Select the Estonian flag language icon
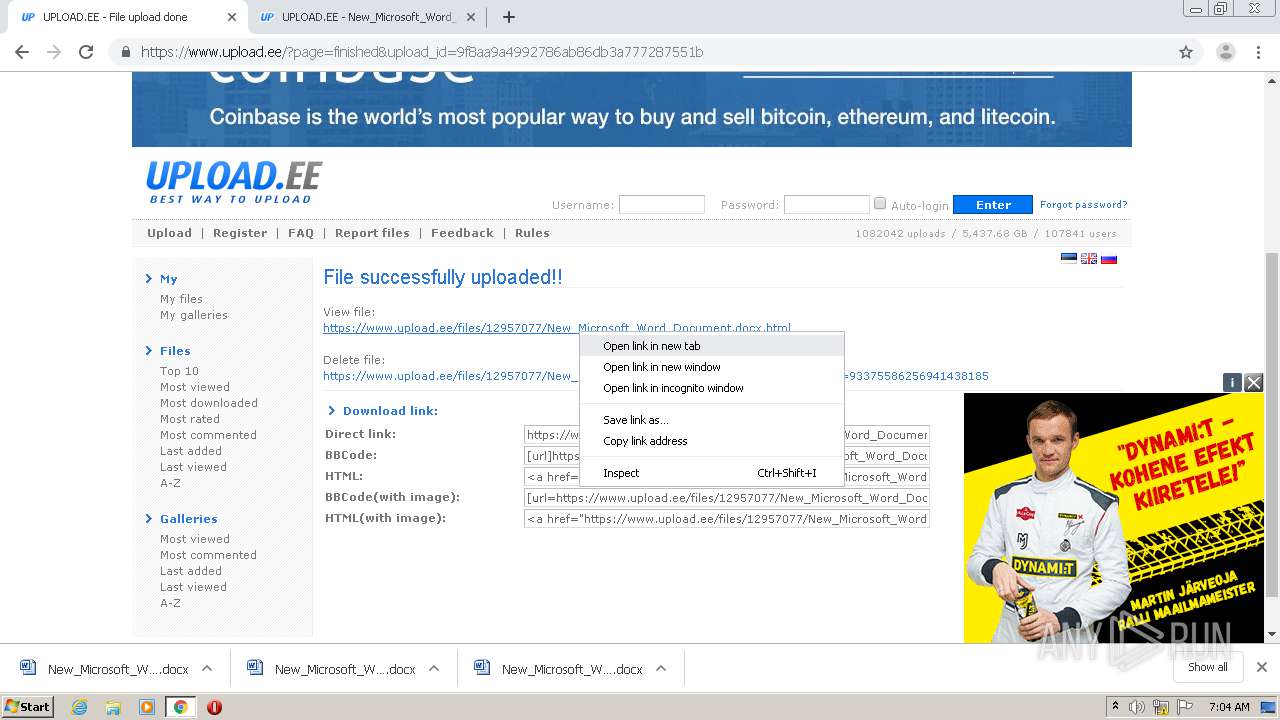1280x720 pixels. click(1069, 258)
